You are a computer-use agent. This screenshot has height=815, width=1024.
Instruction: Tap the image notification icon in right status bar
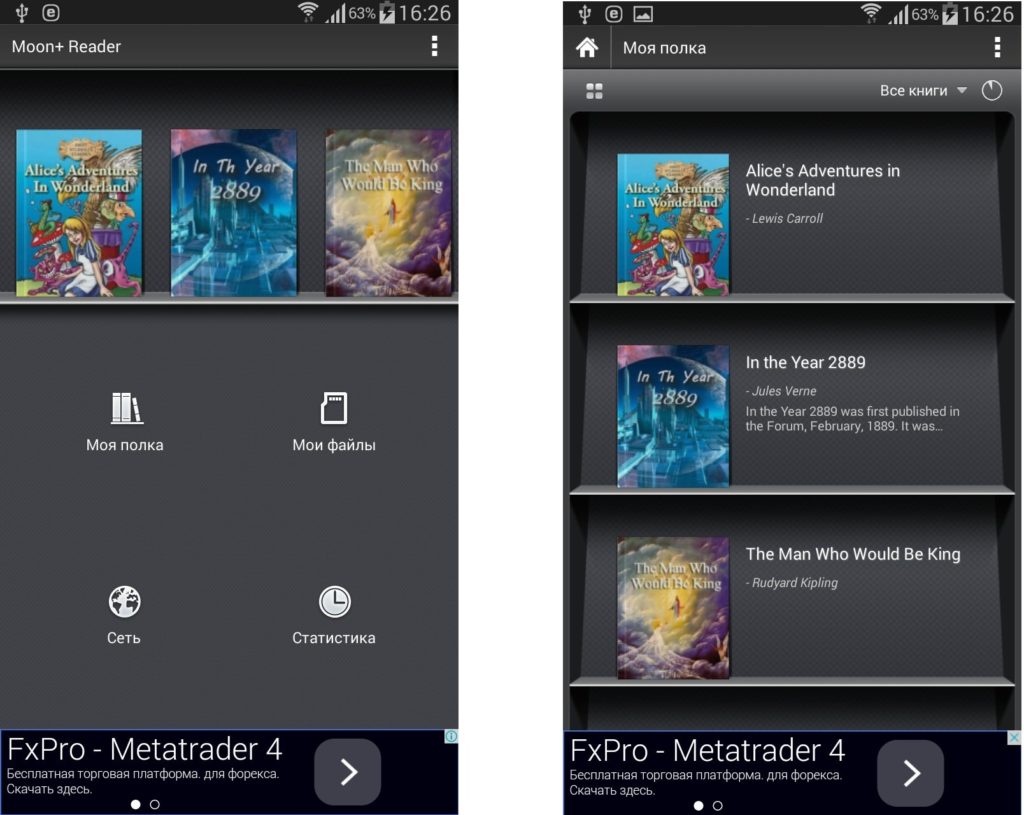tap(643, 14)
